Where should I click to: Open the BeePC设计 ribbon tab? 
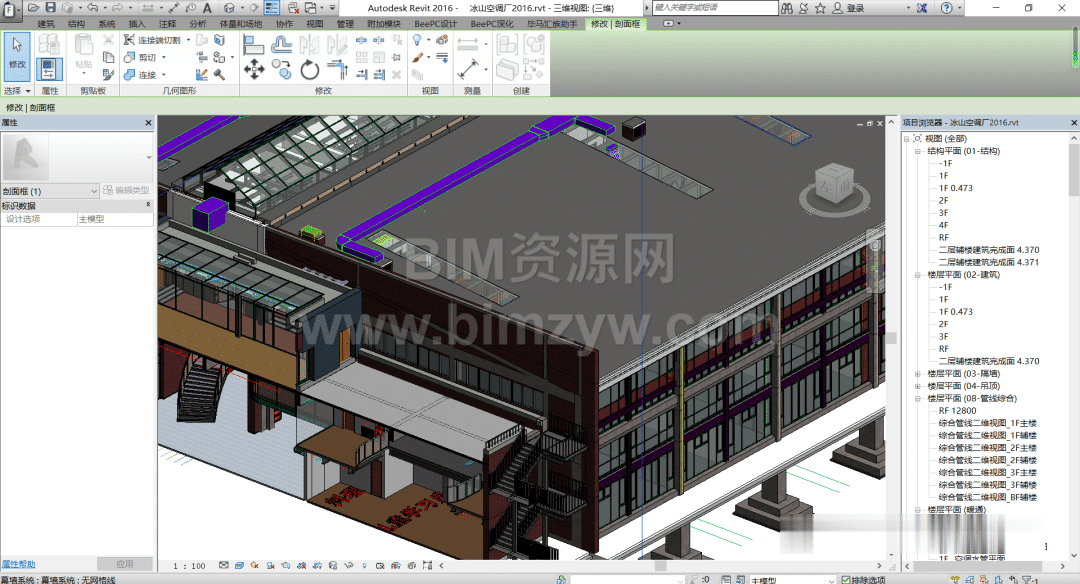pos(435,23)
